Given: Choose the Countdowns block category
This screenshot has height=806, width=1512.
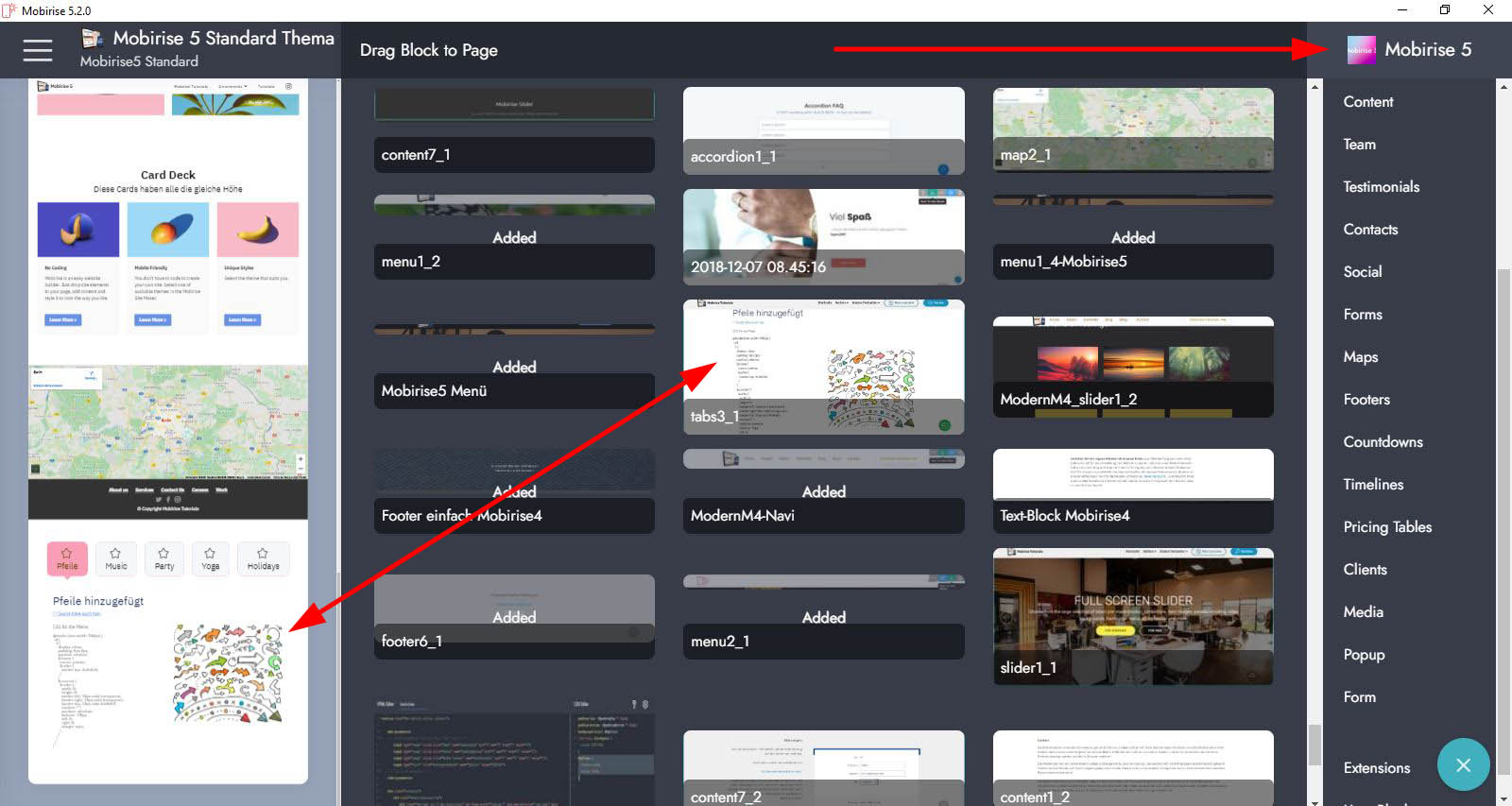Looking at the screenshot, I should point(1383,442).
